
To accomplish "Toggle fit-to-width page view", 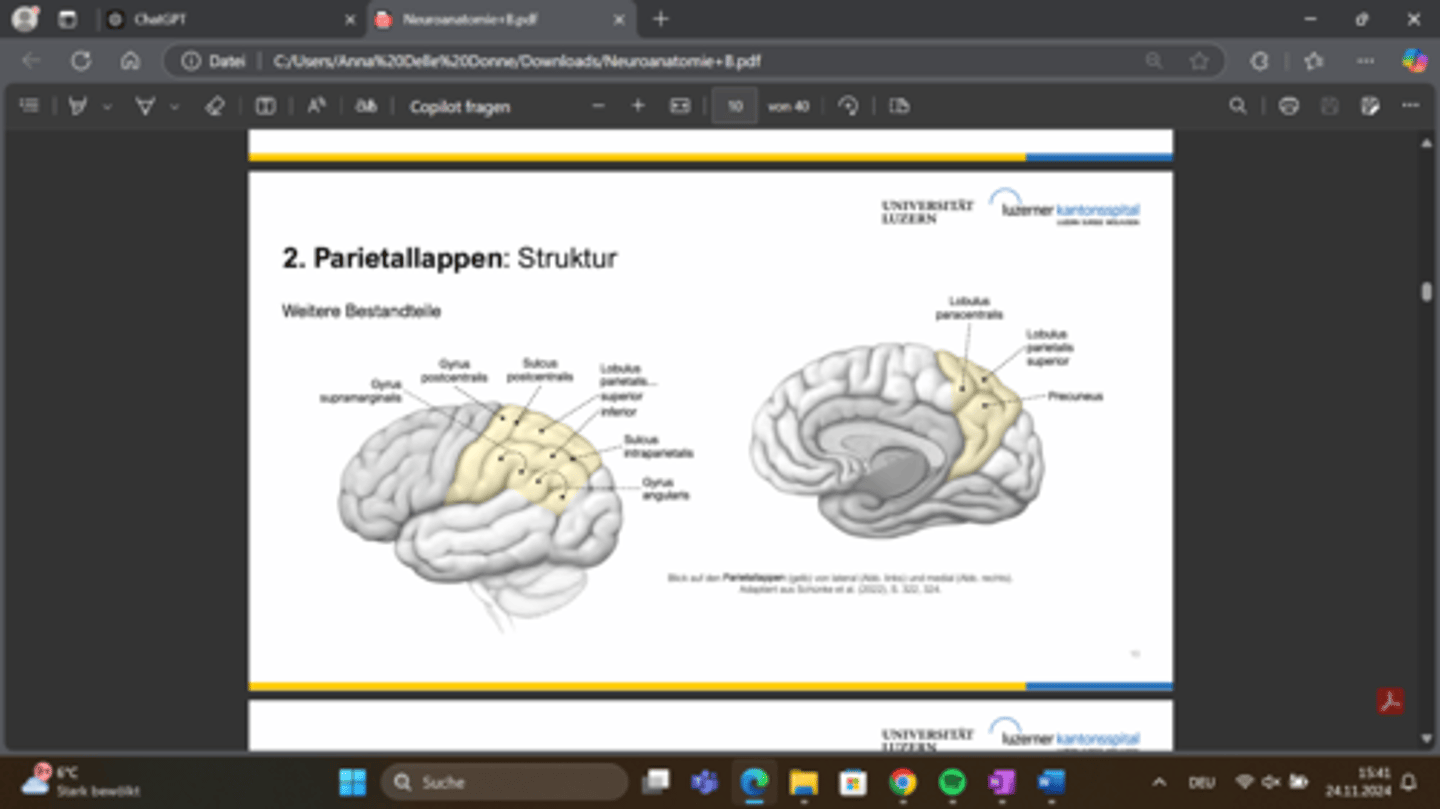I will click(x=680, y=106).
